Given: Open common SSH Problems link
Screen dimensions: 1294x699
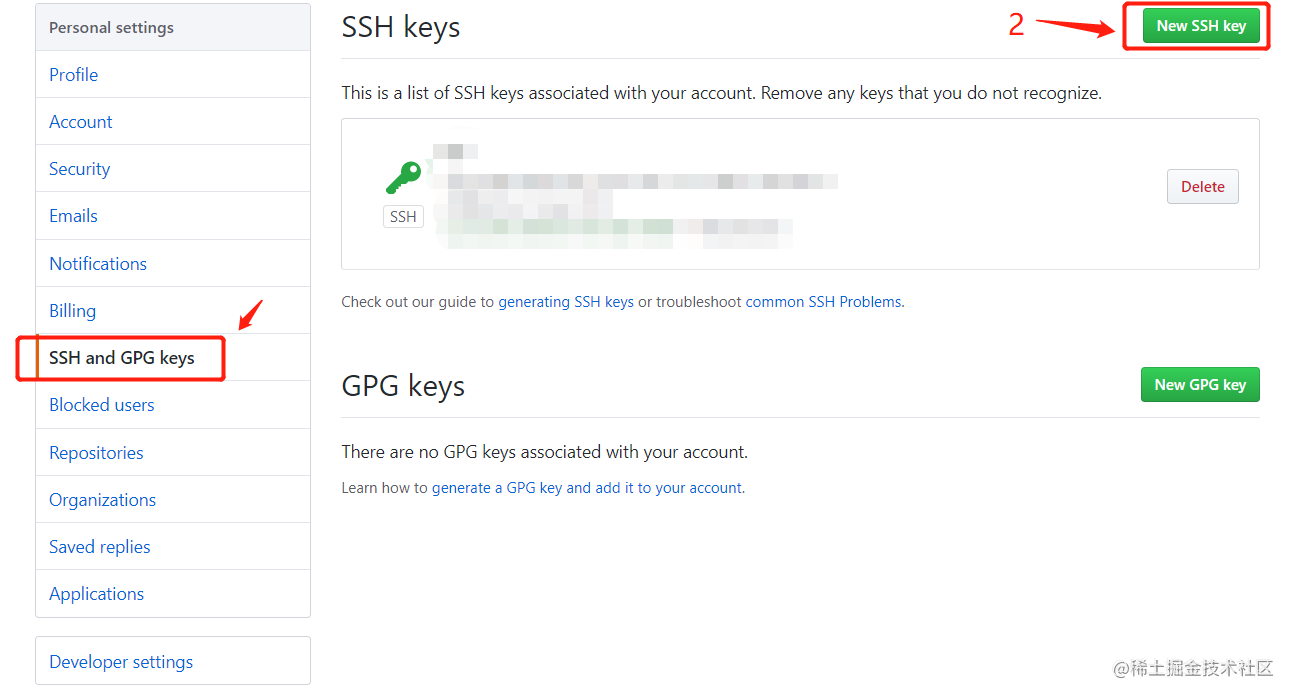Looking at the screenshot, I should (823, 302).
